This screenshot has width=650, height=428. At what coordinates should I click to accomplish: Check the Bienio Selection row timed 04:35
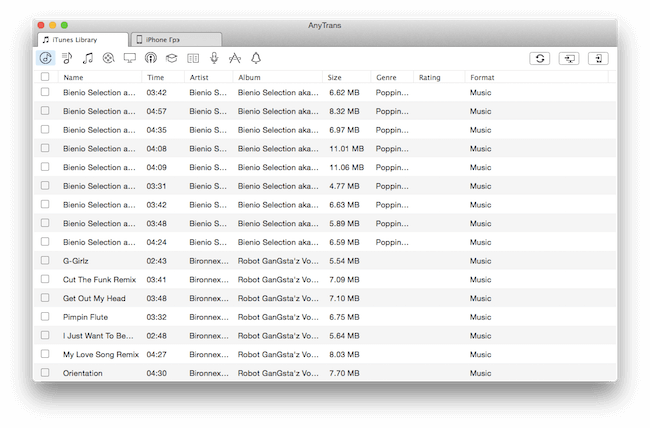pos(45,129)
